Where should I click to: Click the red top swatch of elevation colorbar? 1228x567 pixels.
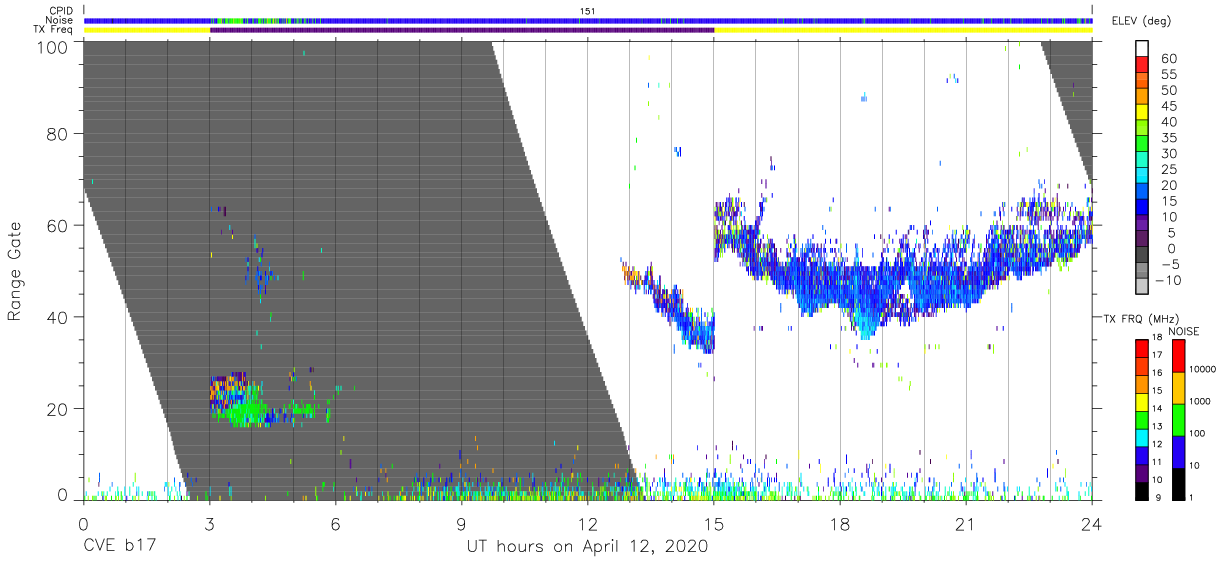pyautogui.click(x=1143, y=66)
